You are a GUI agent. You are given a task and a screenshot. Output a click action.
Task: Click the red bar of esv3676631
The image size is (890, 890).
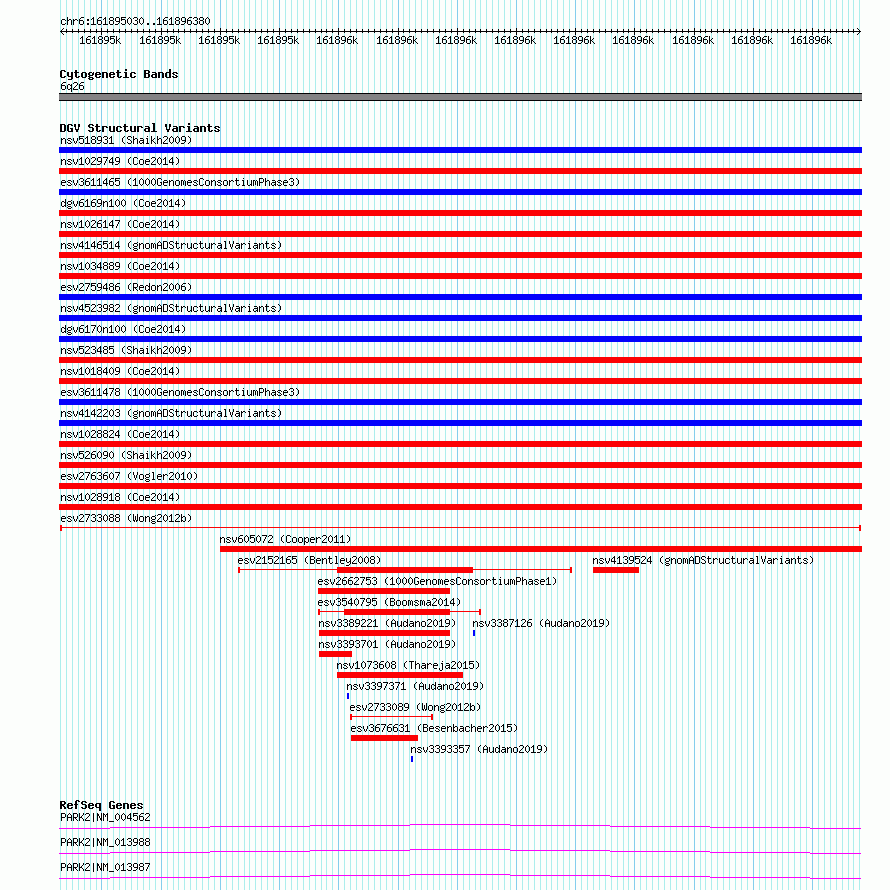(384, 738)
